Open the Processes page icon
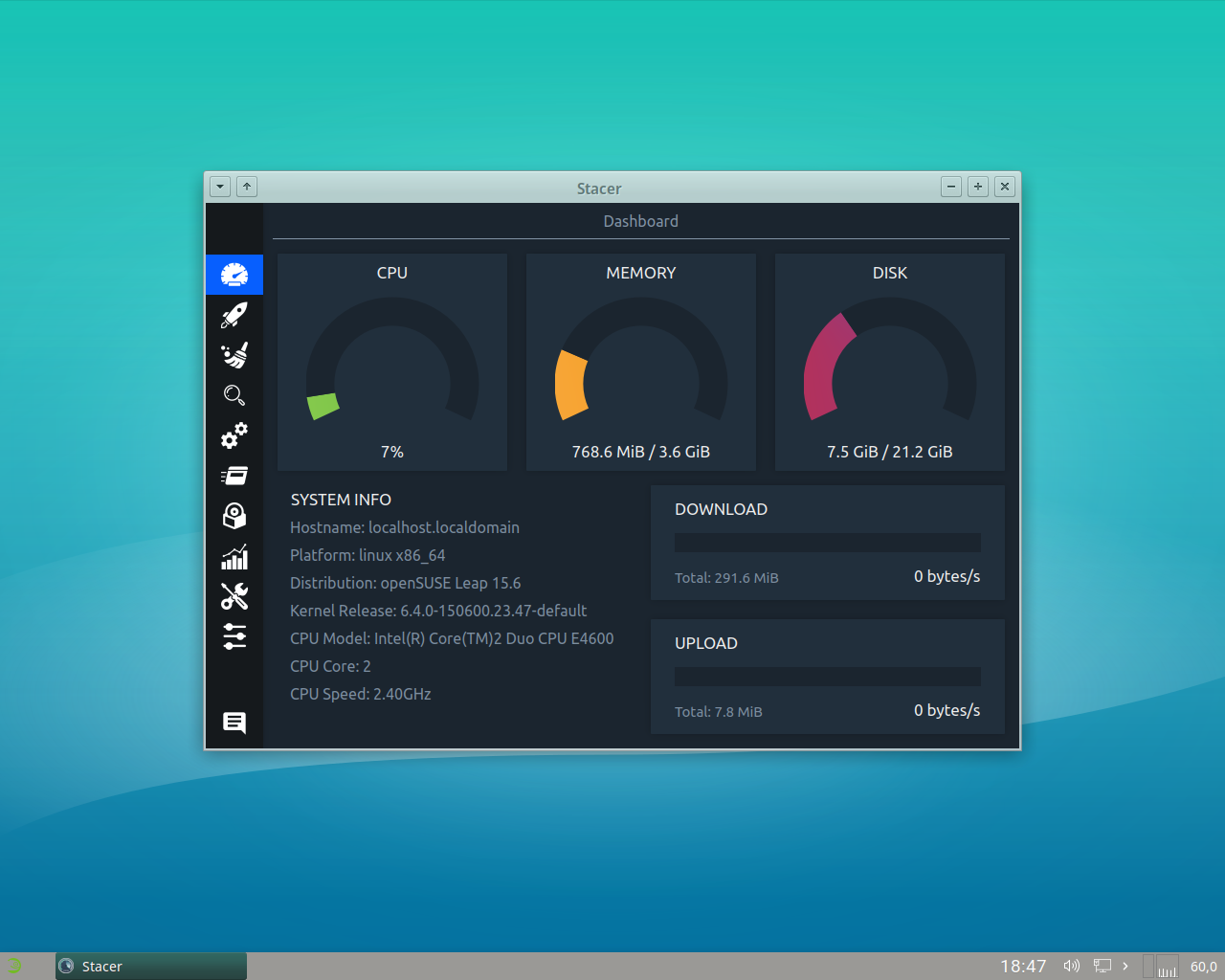1225x980 pixels. (234, 476)
